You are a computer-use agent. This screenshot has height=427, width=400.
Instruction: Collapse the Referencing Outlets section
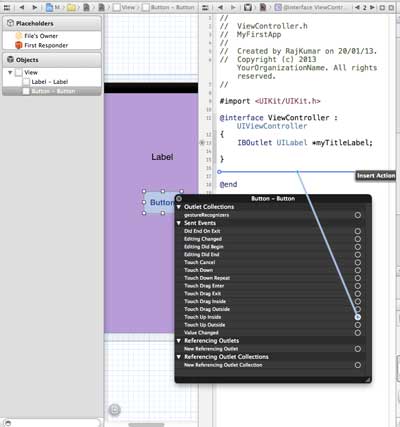pos(179,341)
